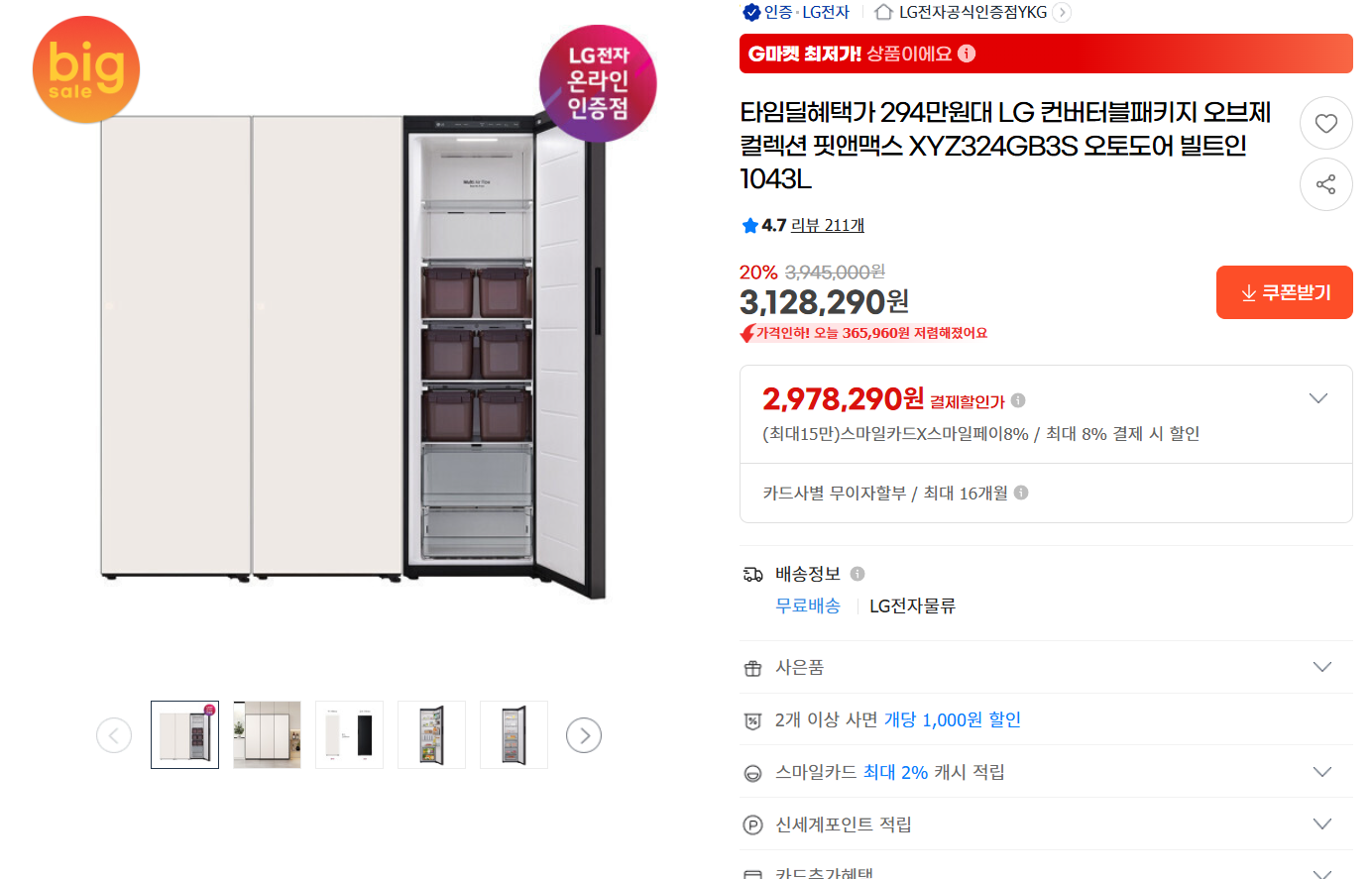
Task: Click info icon next to 결제할인가
Action: tap(1018, 400)
